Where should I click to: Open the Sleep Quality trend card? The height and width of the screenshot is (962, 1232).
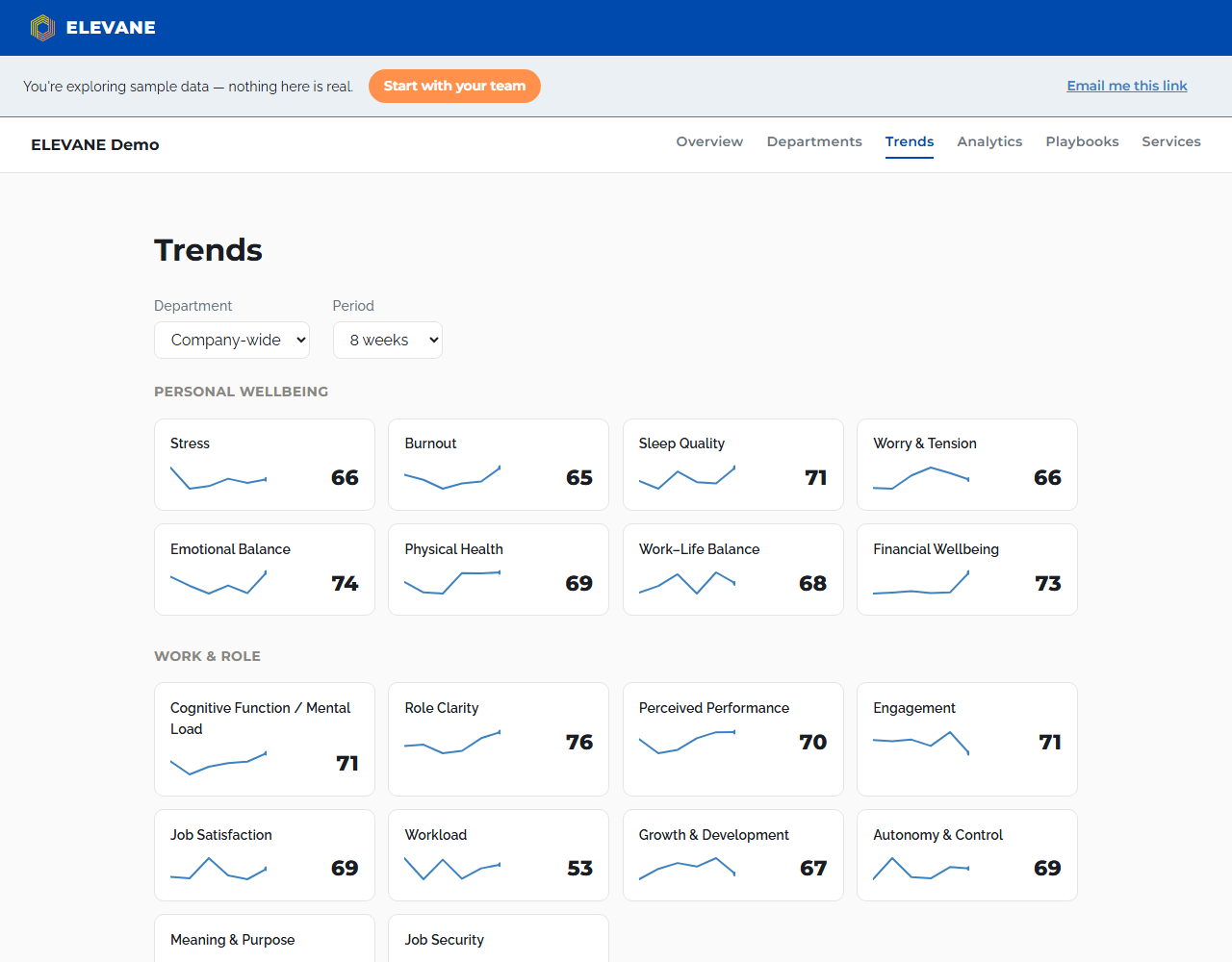(733, 465)
